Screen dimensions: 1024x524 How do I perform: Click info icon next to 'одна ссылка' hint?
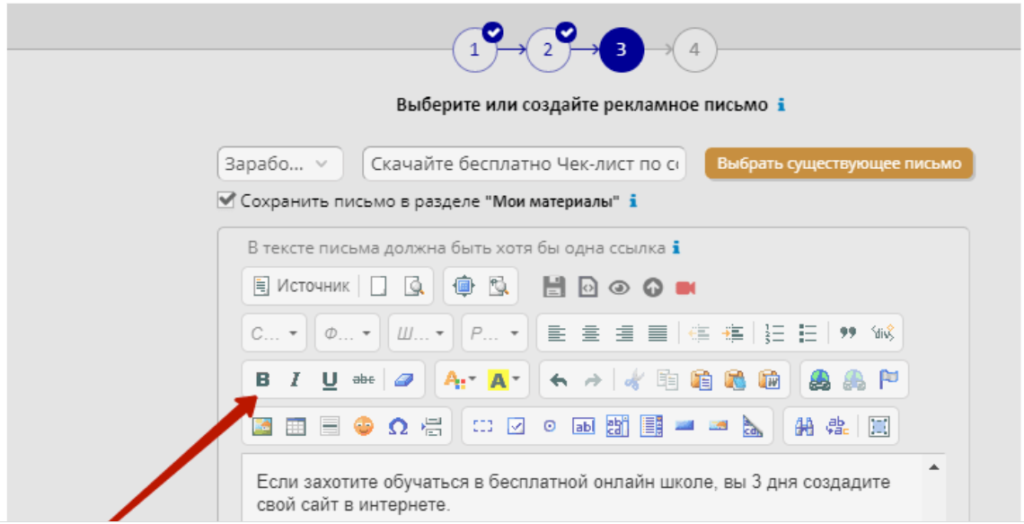coord(677,248)
